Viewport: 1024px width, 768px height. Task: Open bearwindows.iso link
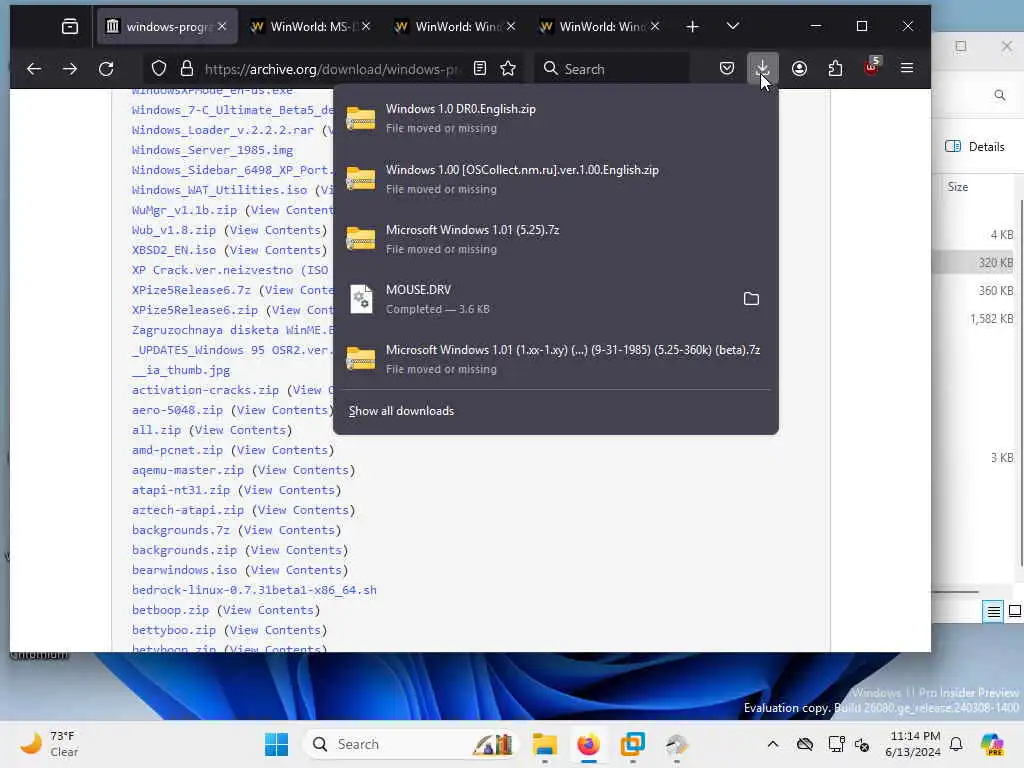pyautogui.click(x=184, y=570)
